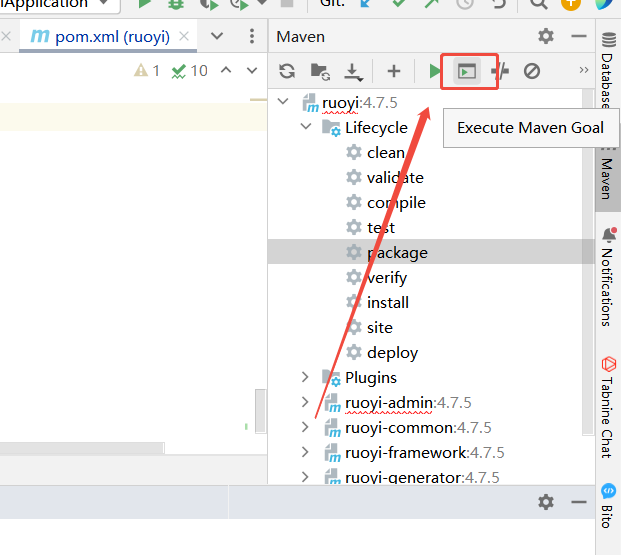Hide the Maven tool window
The height and width of the screenshot is (555, 621).
coord(579,36)
